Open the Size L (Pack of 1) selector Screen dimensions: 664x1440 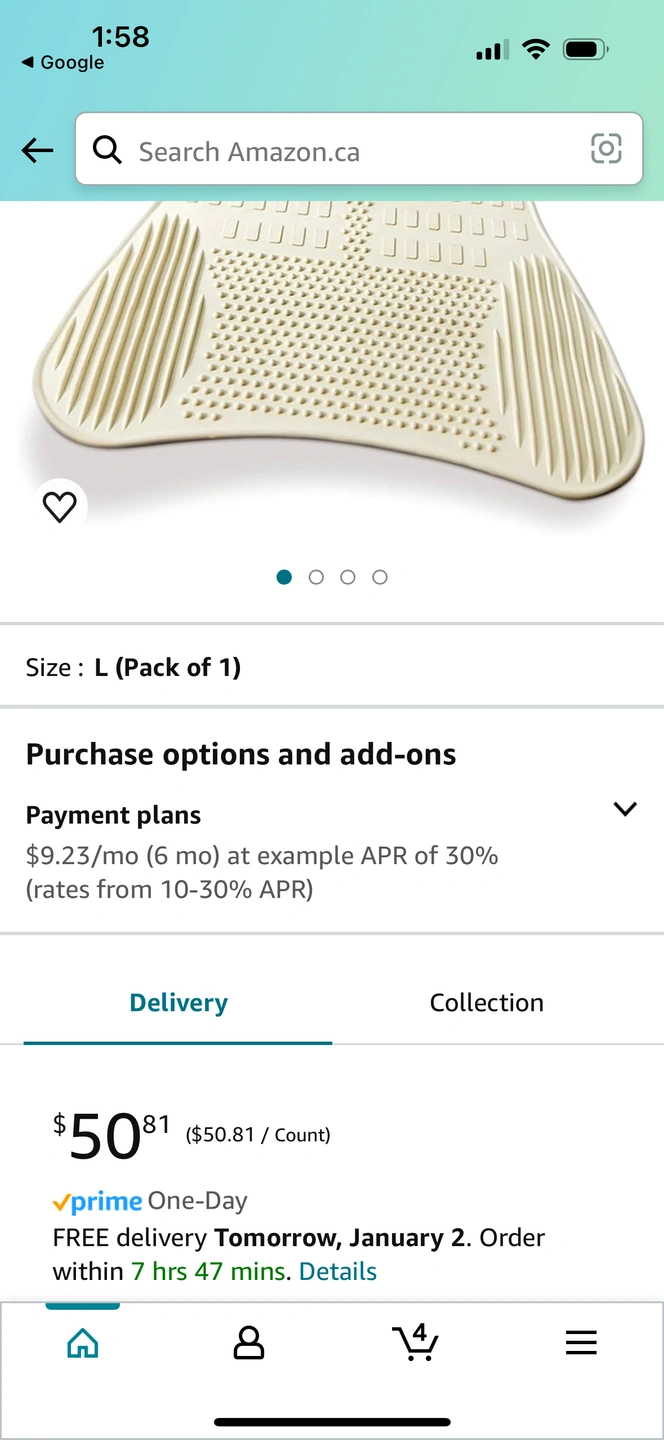pos(332,667)
